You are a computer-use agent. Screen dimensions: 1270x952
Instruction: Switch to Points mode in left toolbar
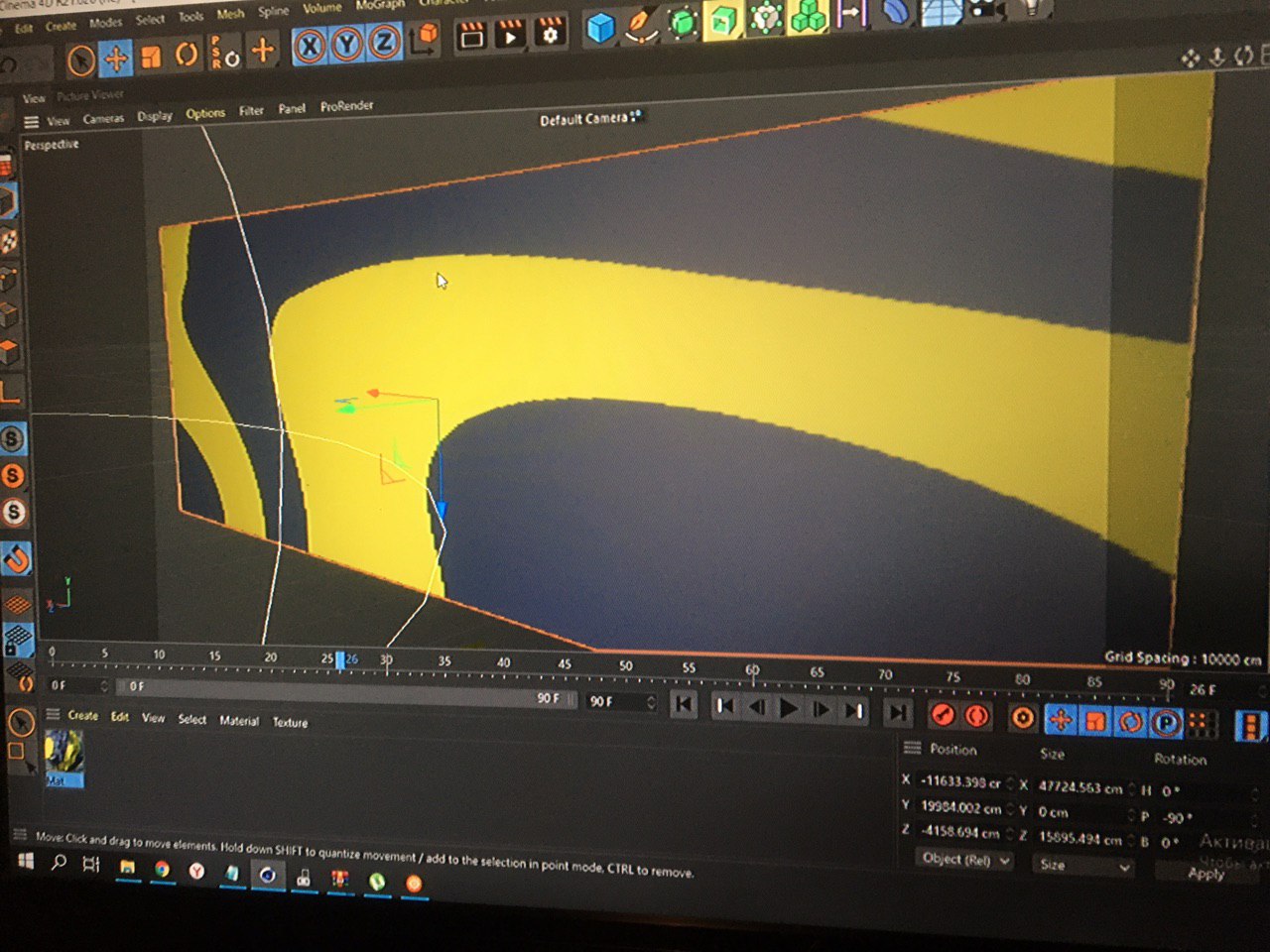8,280
